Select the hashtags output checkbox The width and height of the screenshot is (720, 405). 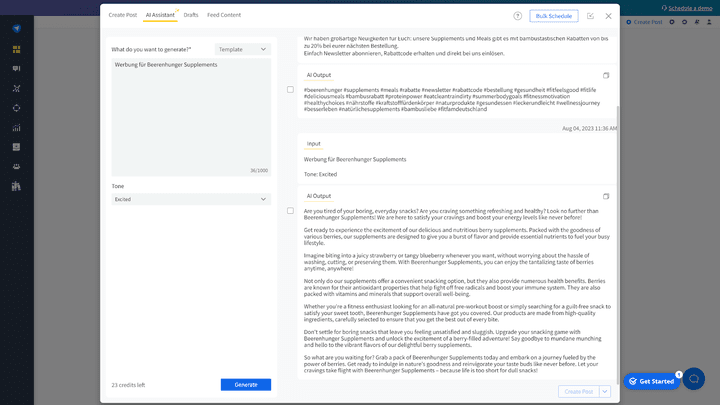290,90
